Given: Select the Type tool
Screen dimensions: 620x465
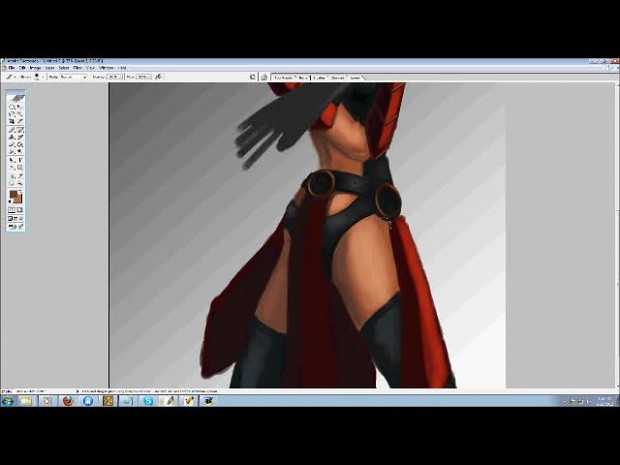Looking at the screenshot, I should [20, 160].
